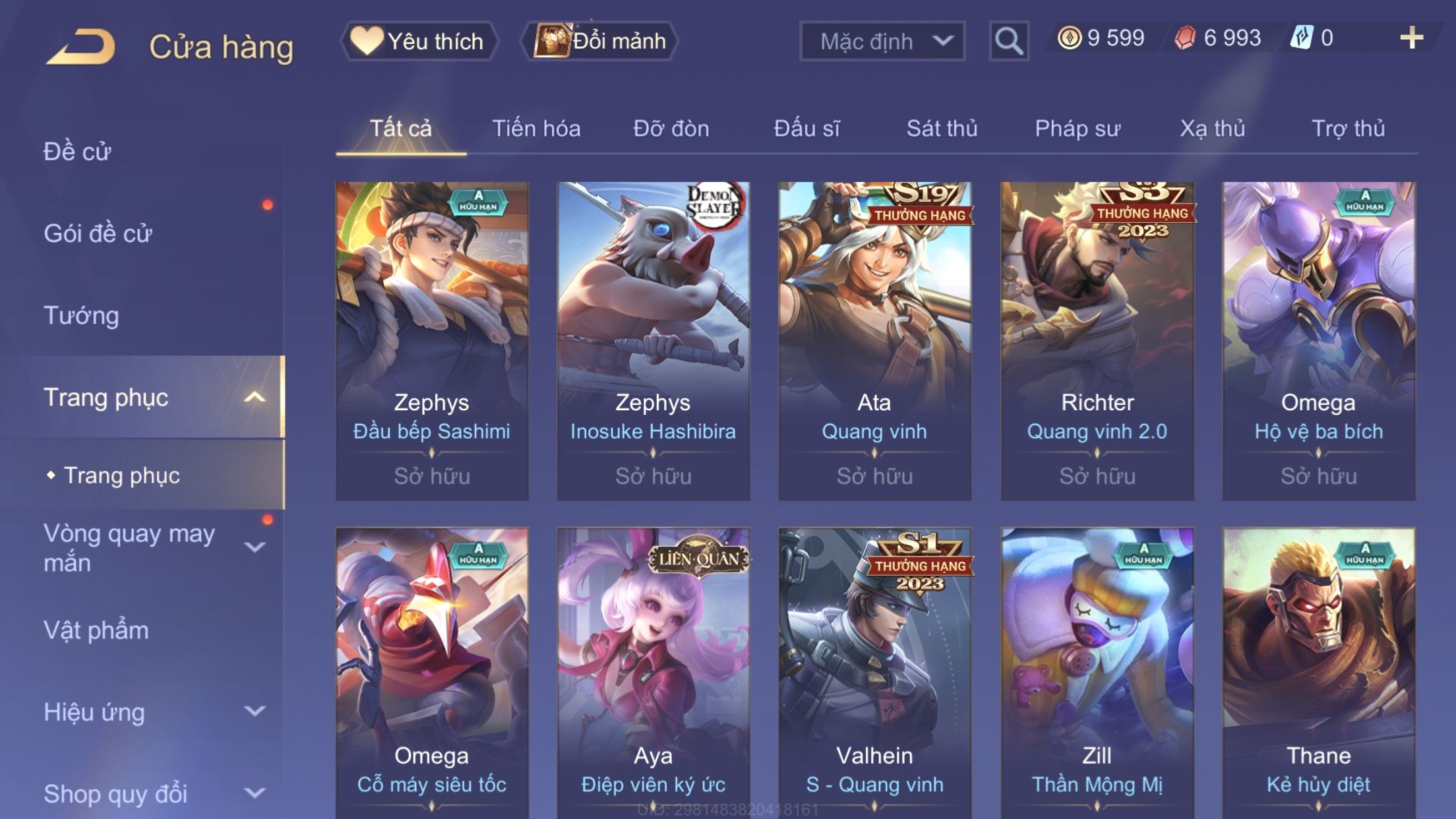This screenshot has height=819, width=1456.
Task: Open the search magnifier icon
Action: tap(1008, 41)
